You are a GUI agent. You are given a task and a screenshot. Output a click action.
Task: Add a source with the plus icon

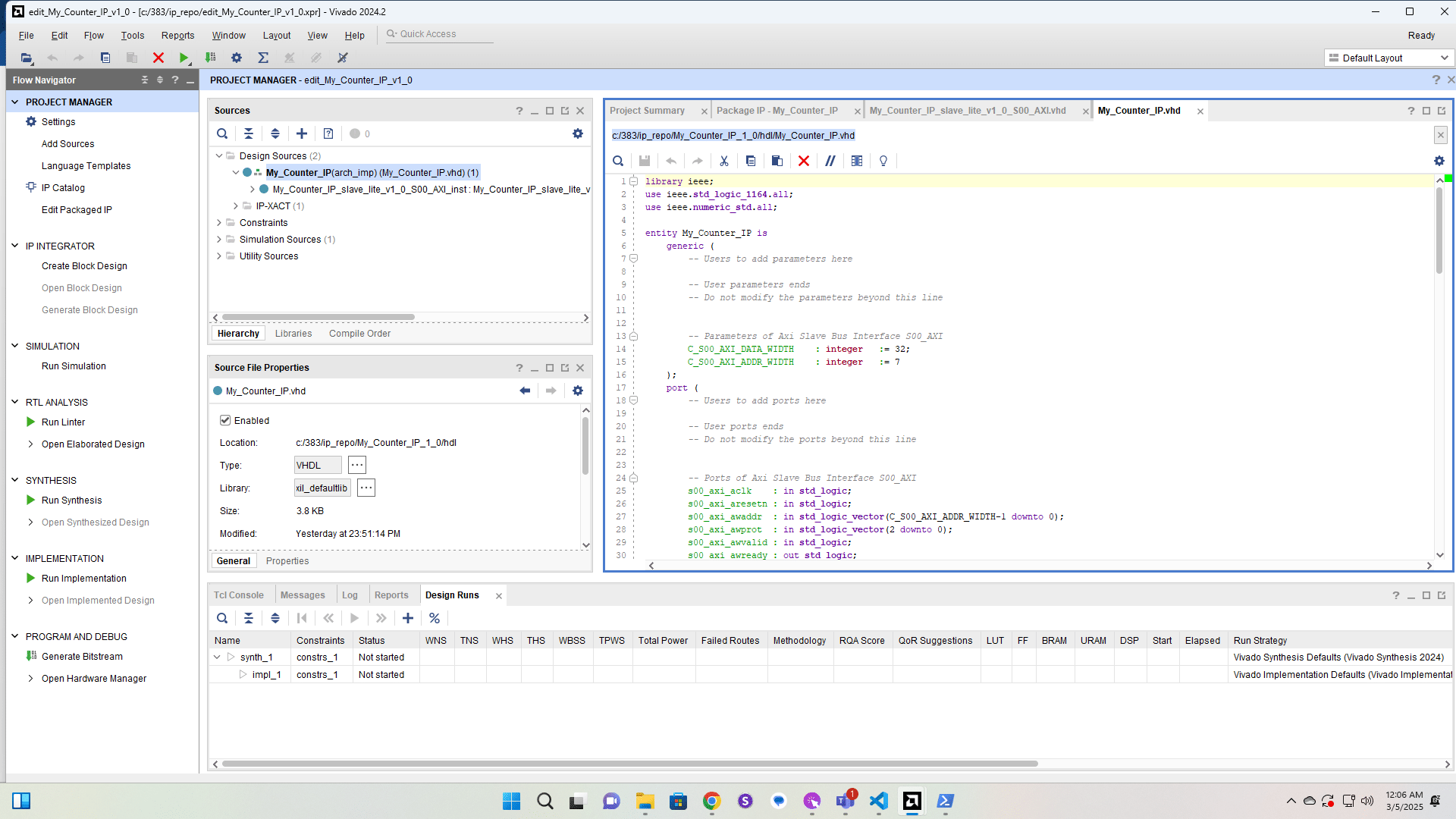click(302, 133)
